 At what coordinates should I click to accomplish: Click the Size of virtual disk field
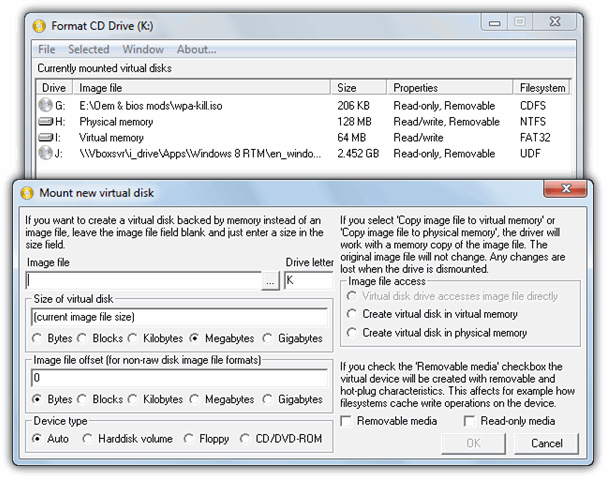click(x=179, y=317)
